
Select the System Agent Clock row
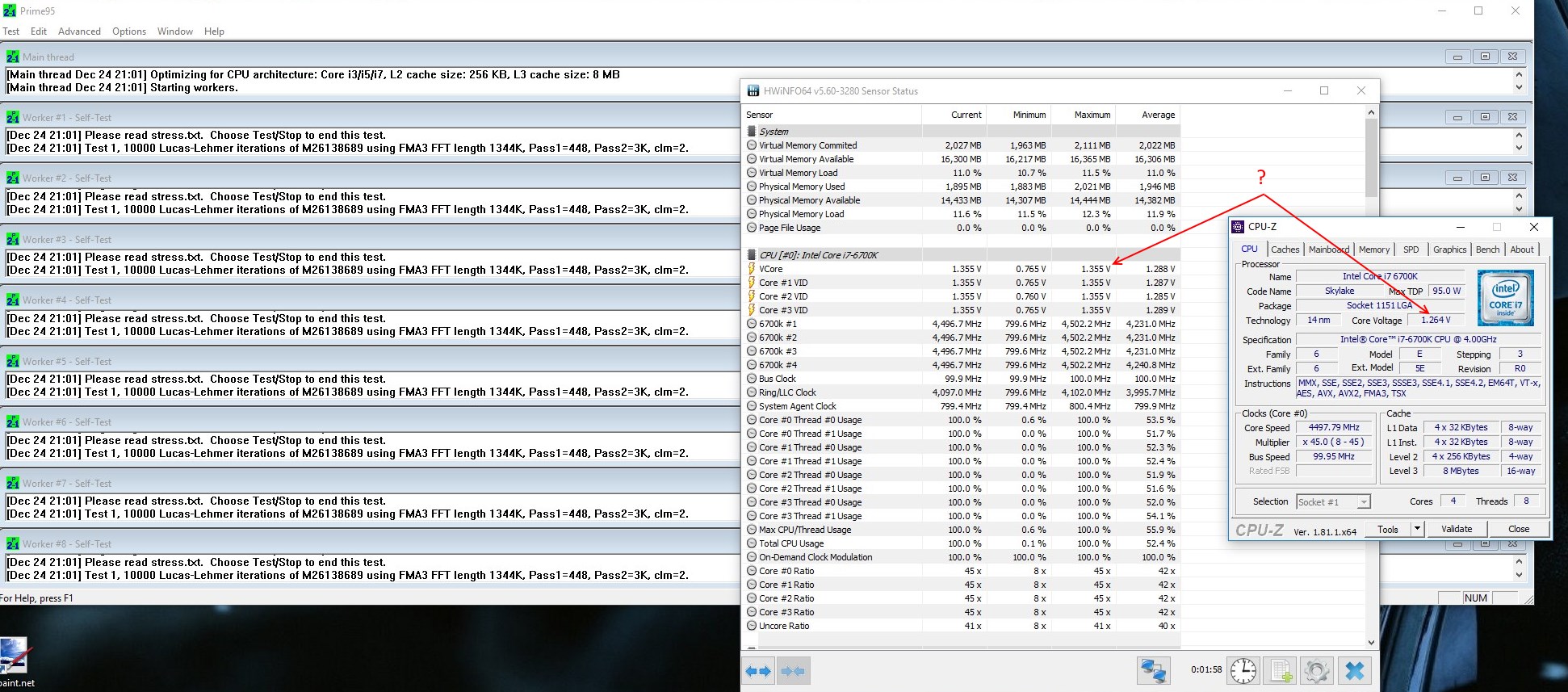click(961, 406)
